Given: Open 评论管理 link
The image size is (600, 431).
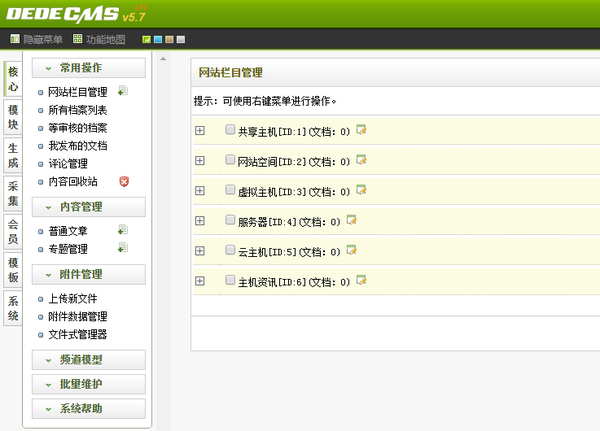Looking at the screenshot, I should 68,163.
